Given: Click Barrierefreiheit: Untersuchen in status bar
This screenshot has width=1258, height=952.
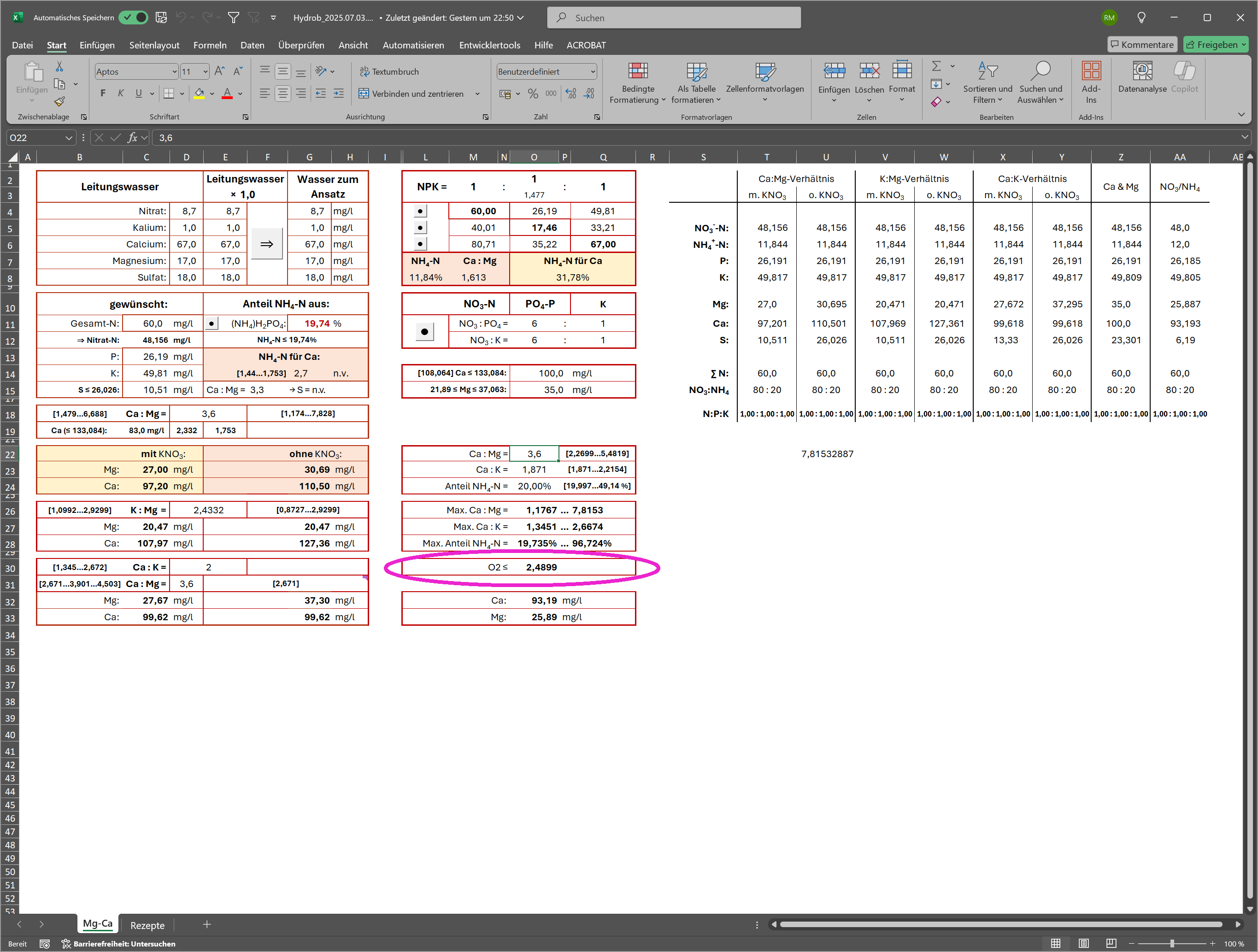Looking at the screenshot, I should [118, 944].
